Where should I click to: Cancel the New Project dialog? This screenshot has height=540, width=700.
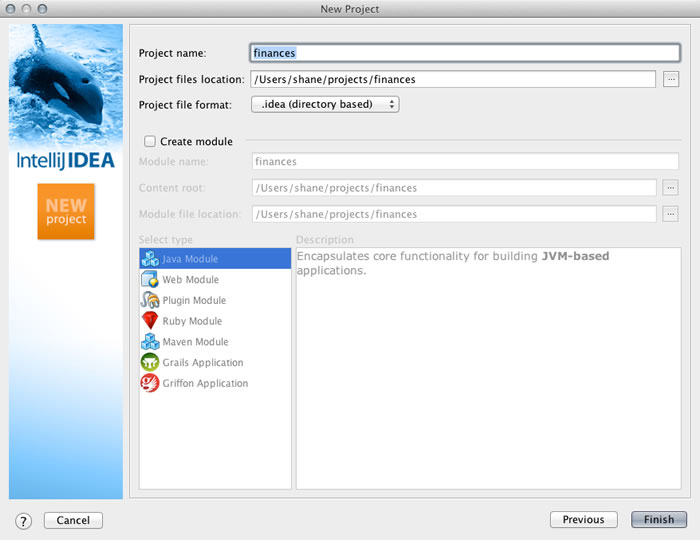click(x=73, y=520)
